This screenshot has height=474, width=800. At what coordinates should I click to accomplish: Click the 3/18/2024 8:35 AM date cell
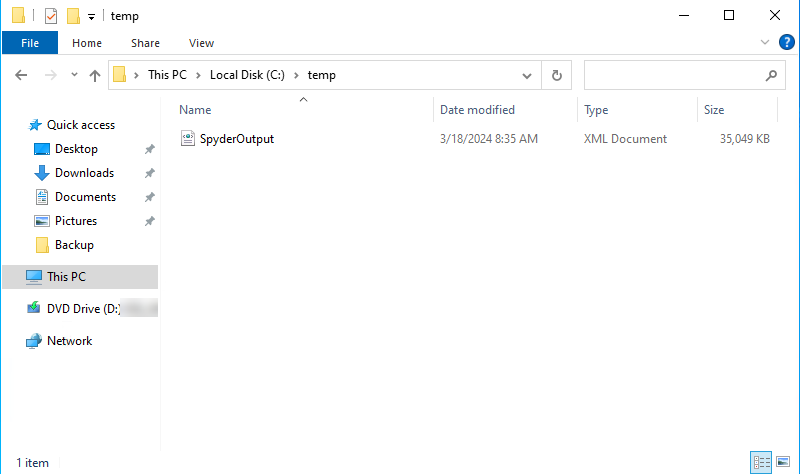click(x=489, y=139)
